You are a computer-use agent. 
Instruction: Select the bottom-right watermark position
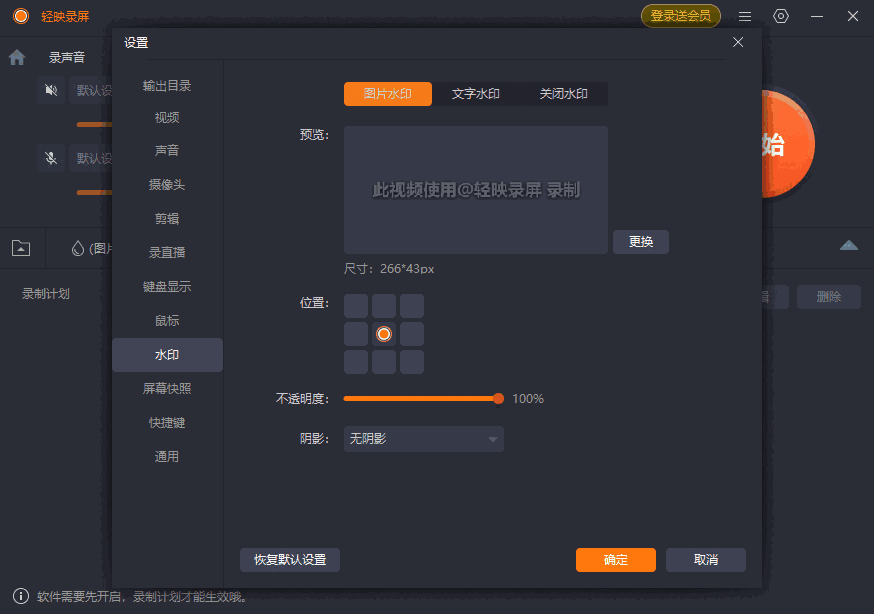coord(412,361)
